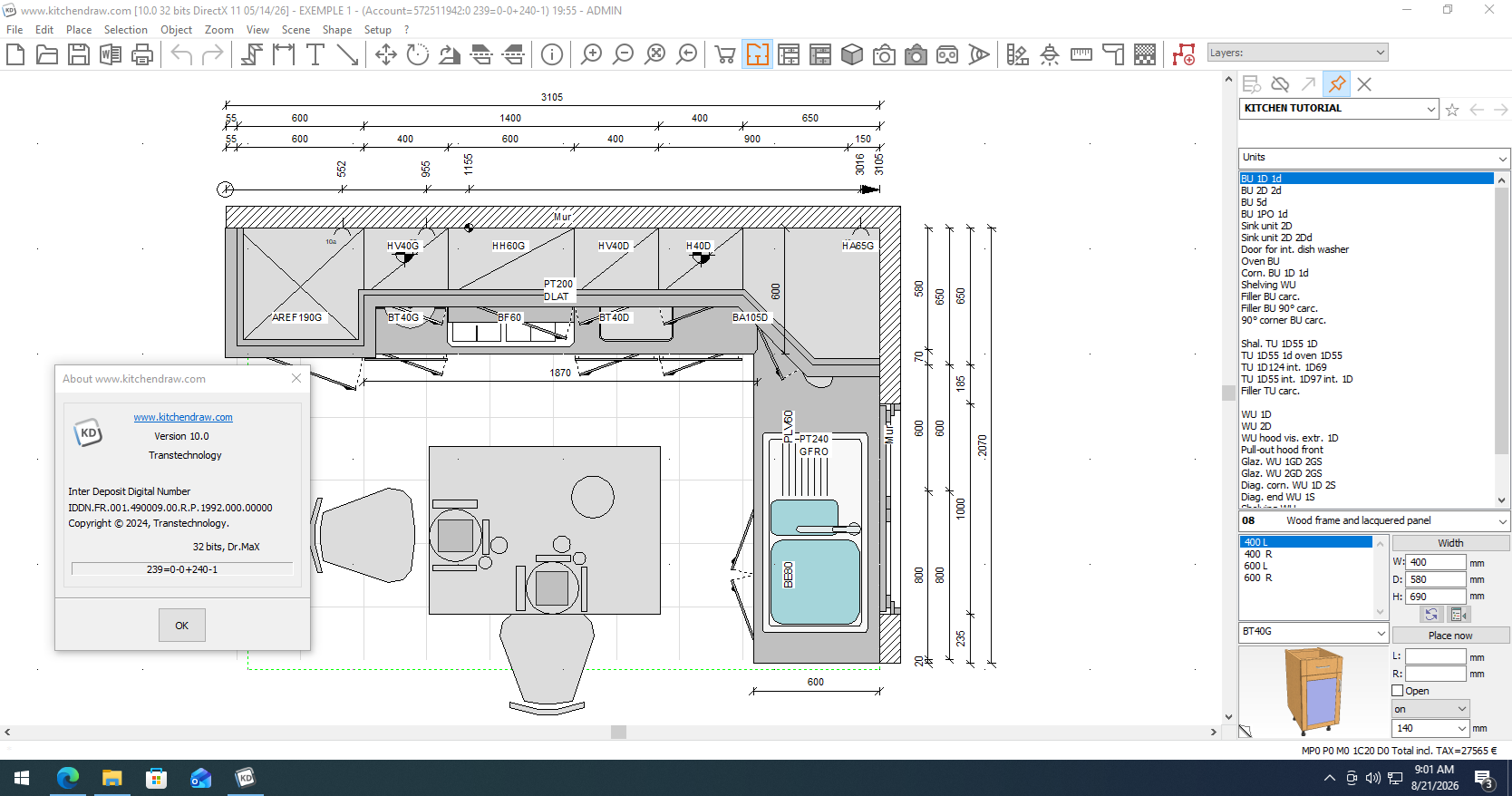Image resolution: width=1512 pixels, height=796 pixels.
Task: Open www.kitchendraw.com link in About dialog
Action: click(183, 417)
